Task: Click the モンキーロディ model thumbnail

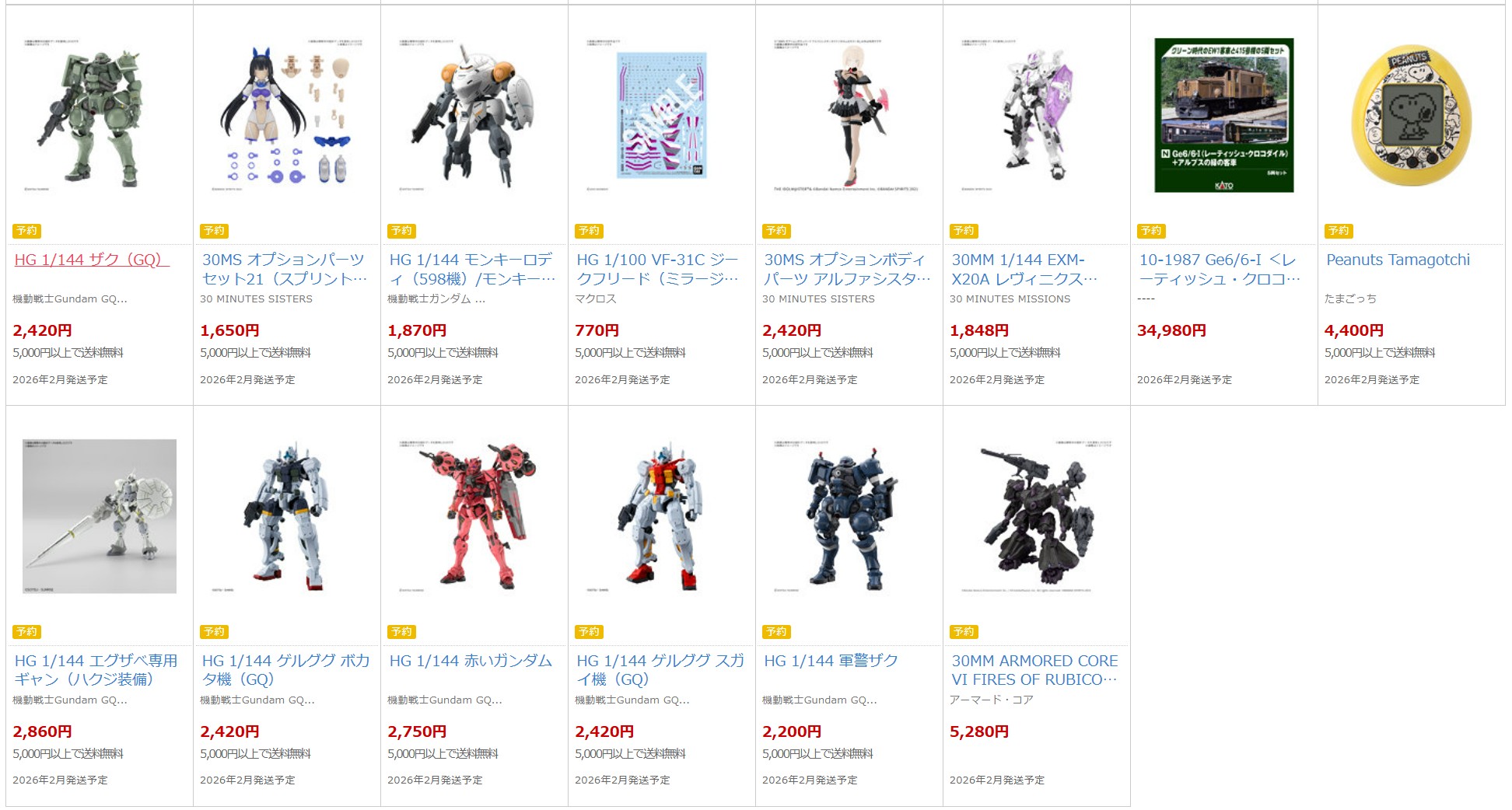Action: [x=474, y=115]
